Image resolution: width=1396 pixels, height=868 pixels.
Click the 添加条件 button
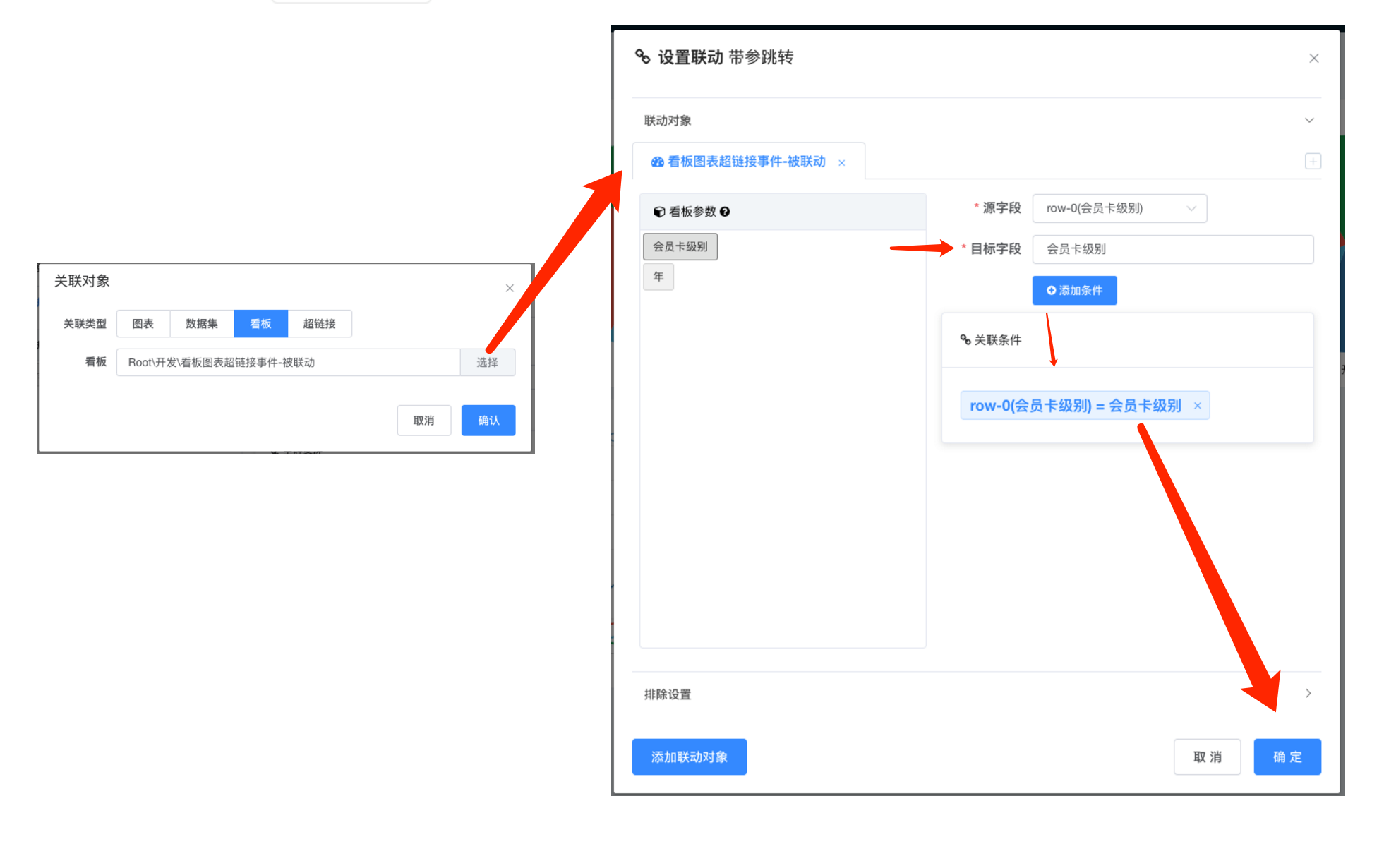(x=1074, y=291)
